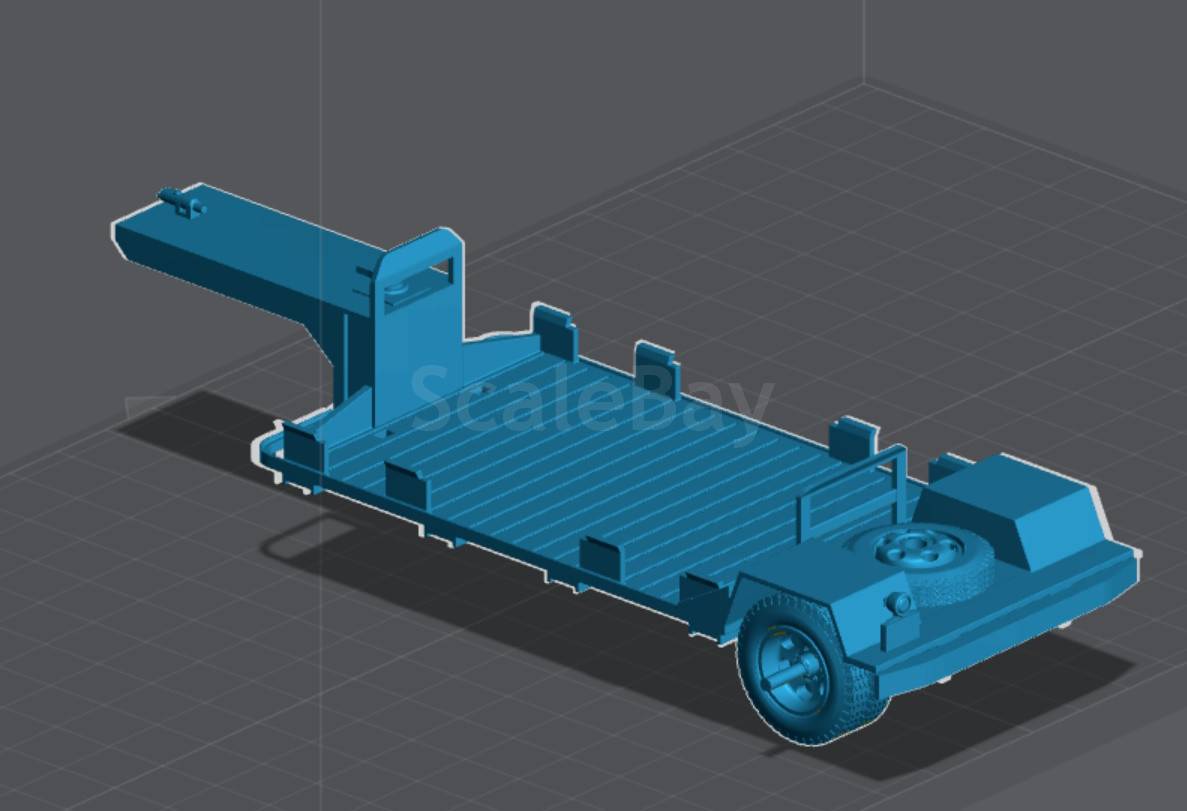Click the ScaleBay watermark text
This screenshot has width=1187, height=811.
coord(591,401)
